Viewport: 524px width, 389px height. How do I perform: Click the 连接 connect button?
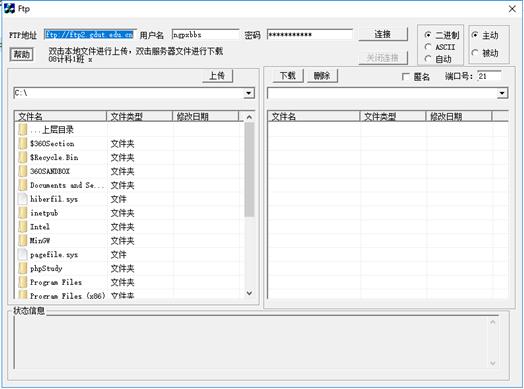coord(383,34)
